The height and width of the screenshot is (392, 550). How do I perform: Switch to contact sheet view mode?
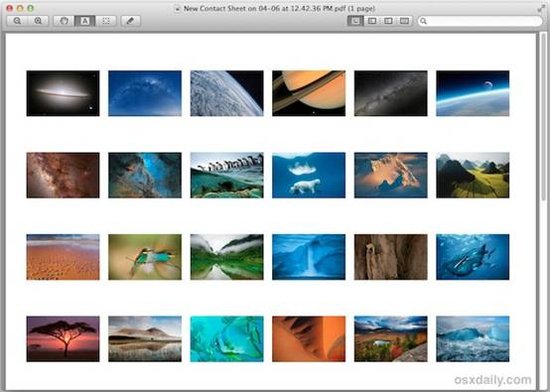point(404,21)
